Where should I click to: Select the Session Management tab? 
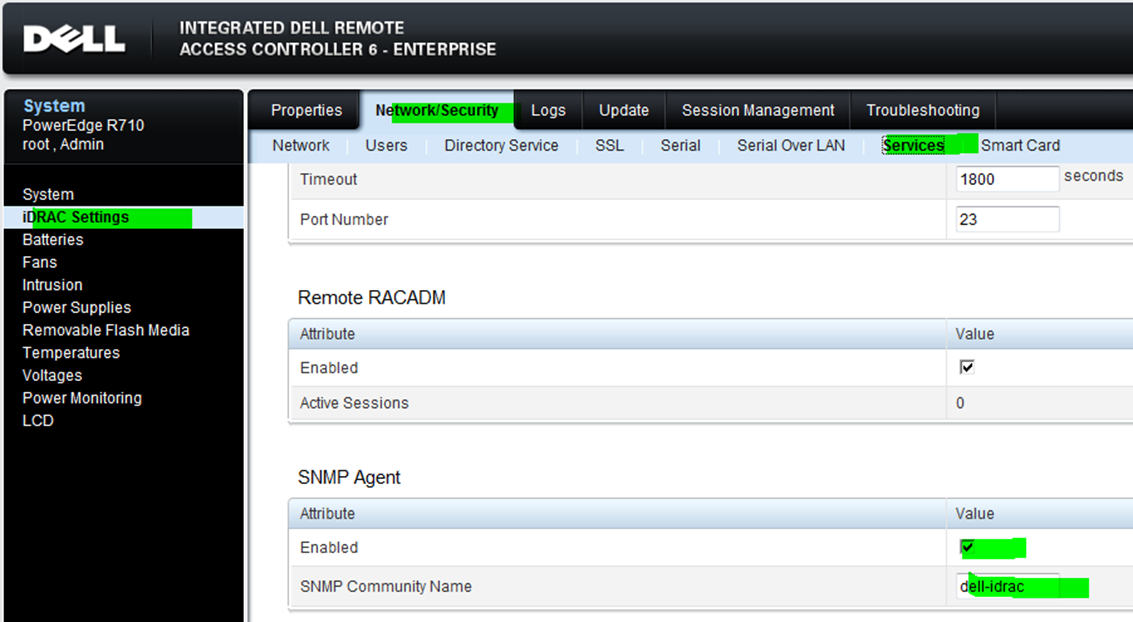pyautogui.click(x=757, y=110)
